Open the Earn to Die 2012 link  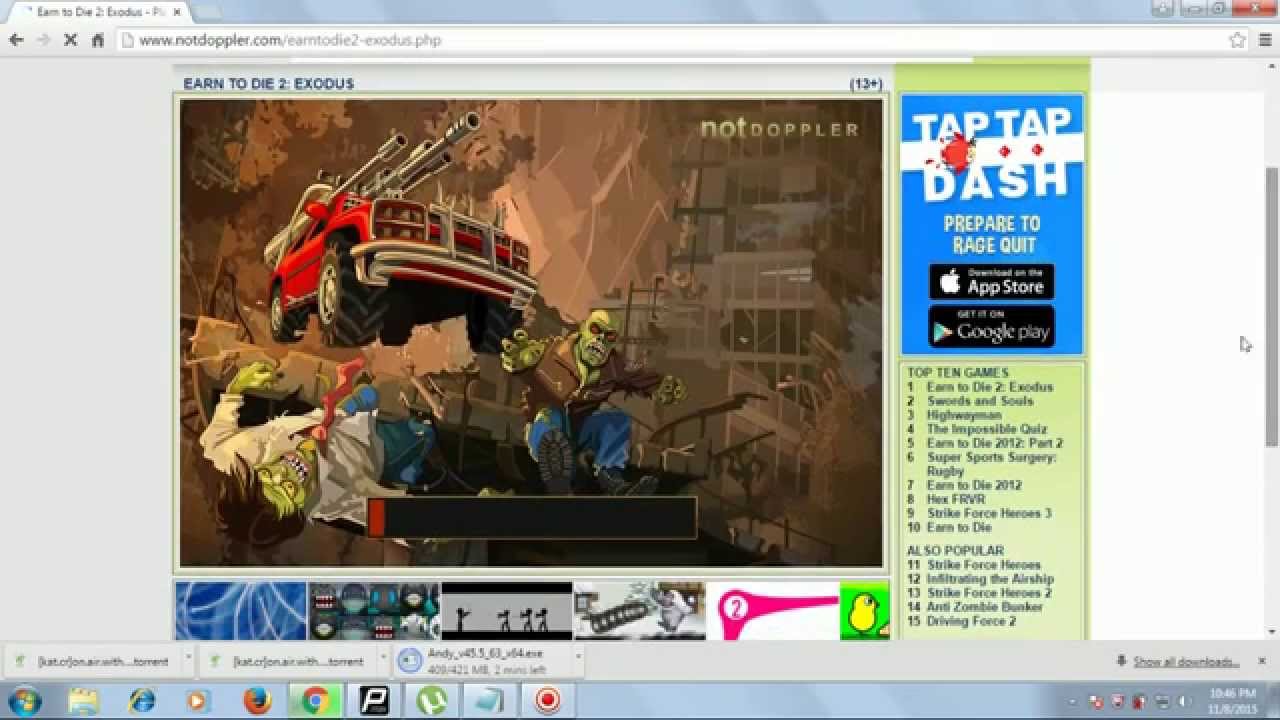point(974,485)
